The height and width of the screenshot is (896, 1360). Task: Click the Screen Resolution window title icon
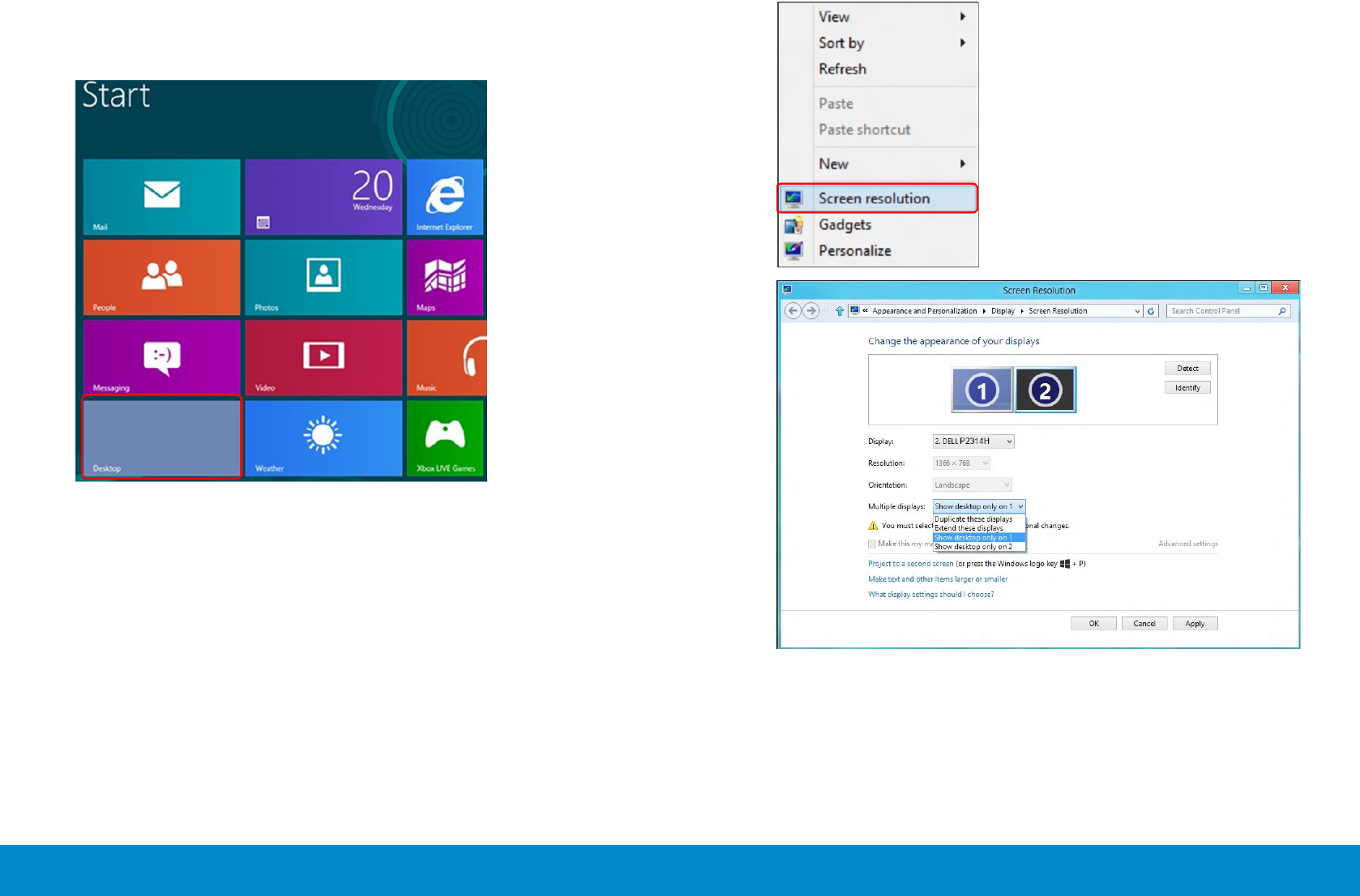(787, 289)
